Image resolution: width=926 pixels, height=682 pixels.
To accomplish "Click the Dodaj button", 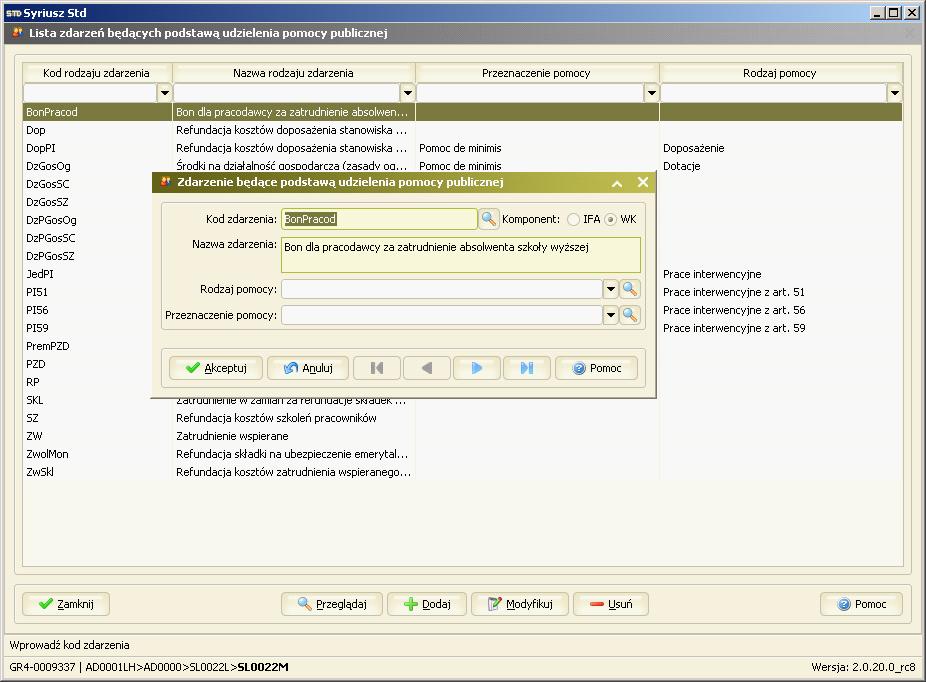I will 427,604.
